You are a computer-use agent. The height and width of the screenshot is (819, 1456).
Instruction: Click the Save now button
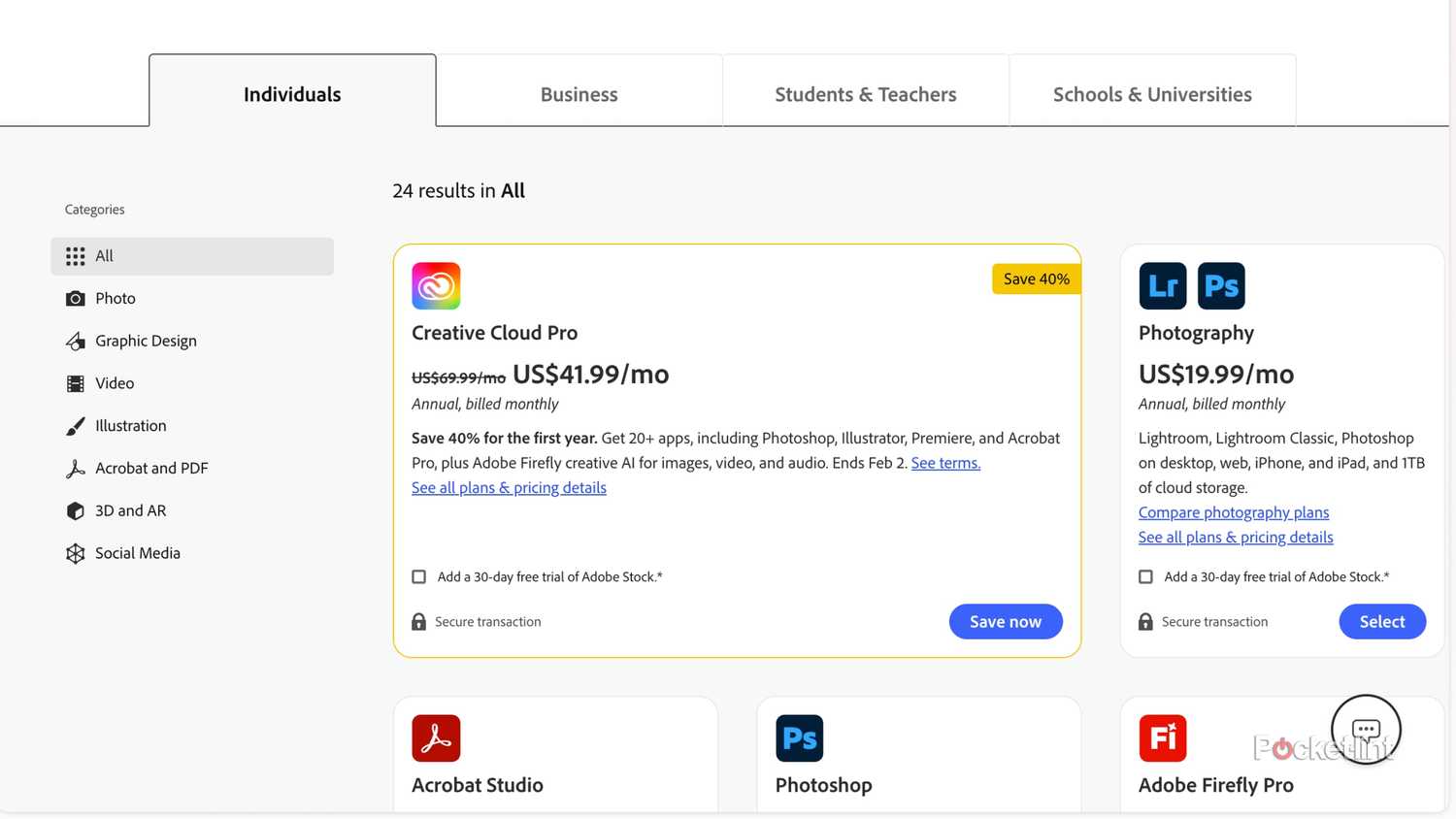pos(1006,621)
